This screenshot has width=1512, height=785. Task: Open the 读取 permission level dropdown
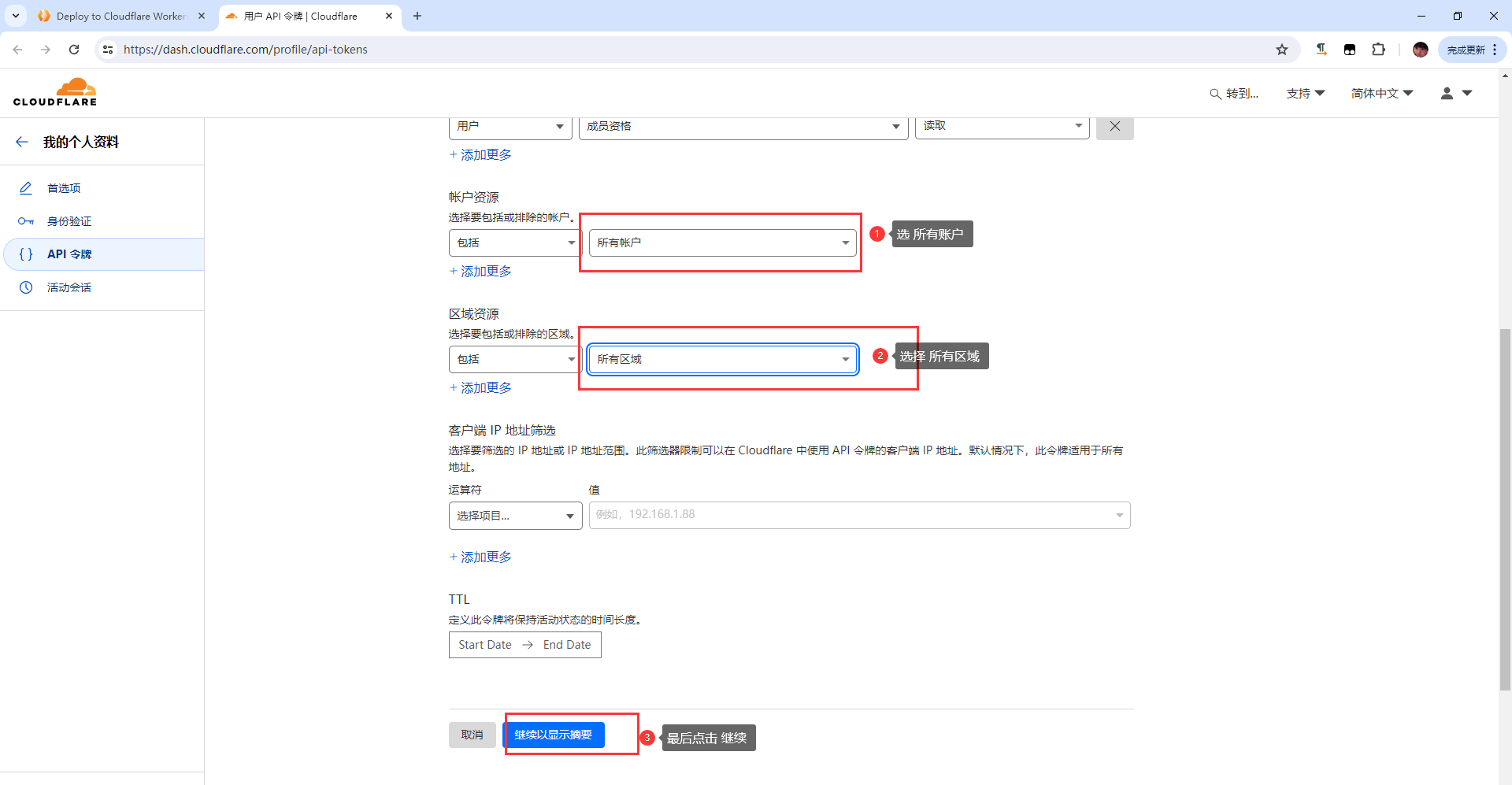tap(1002, 126)
